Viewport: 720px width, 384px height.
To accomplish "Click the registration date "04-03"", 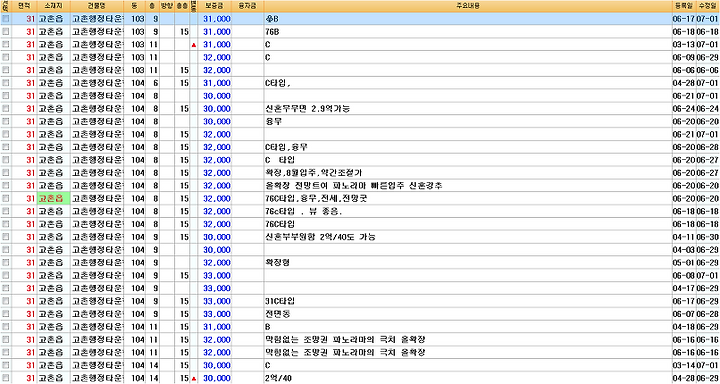I will (x=683, y=250).
